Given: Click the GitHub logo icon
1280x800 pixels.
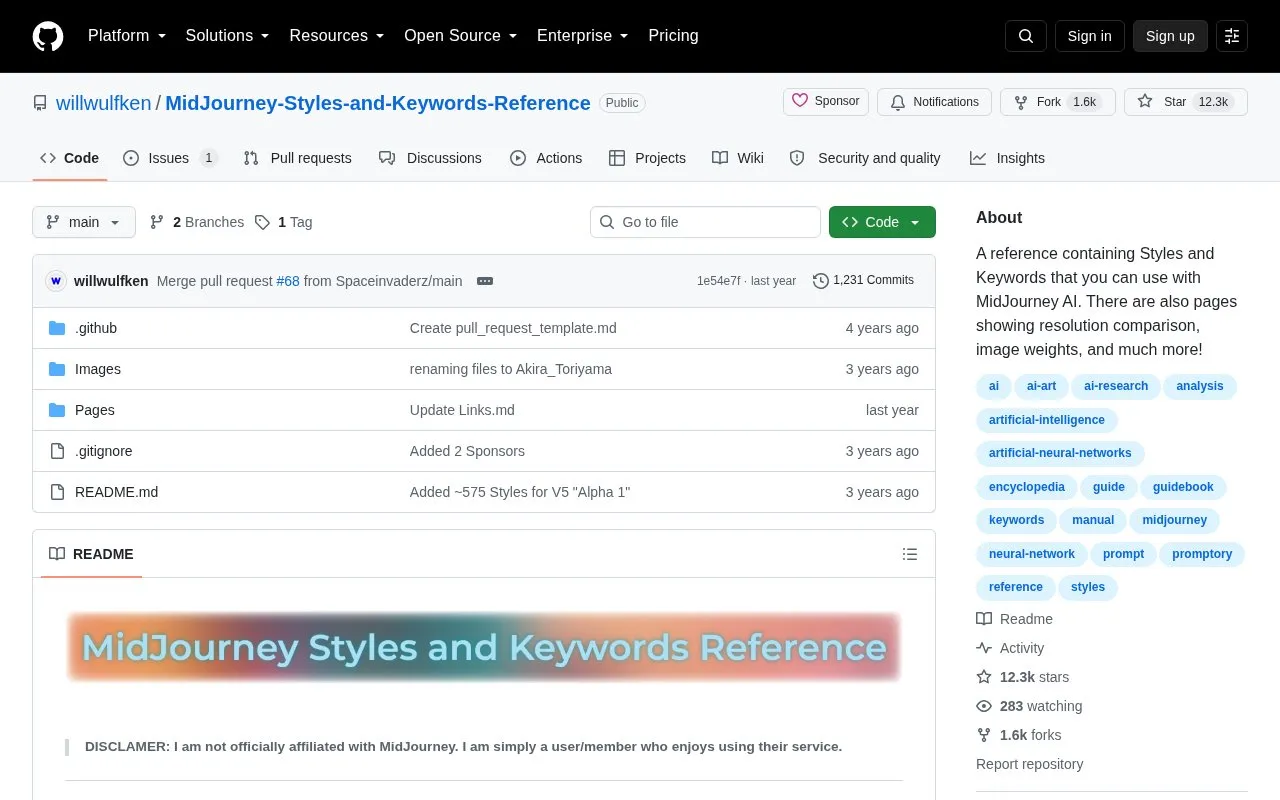Looking at the screenshot, I should pyautogui.click(x=48, y=36).
